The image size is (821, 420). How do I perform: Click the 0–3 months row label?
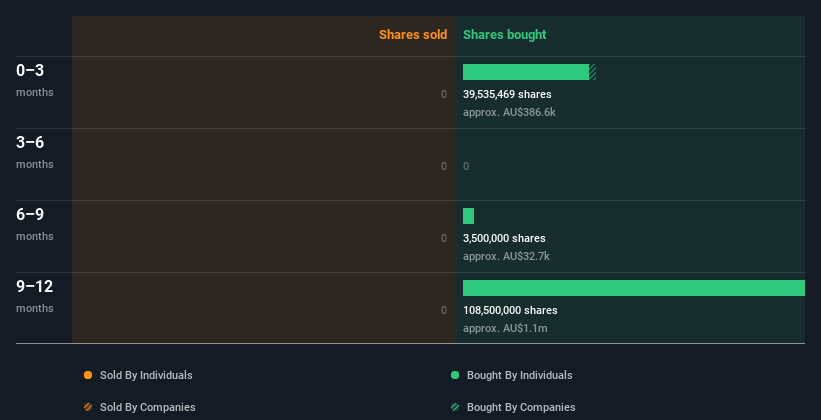pyautogui.click(x=35, y=80)
